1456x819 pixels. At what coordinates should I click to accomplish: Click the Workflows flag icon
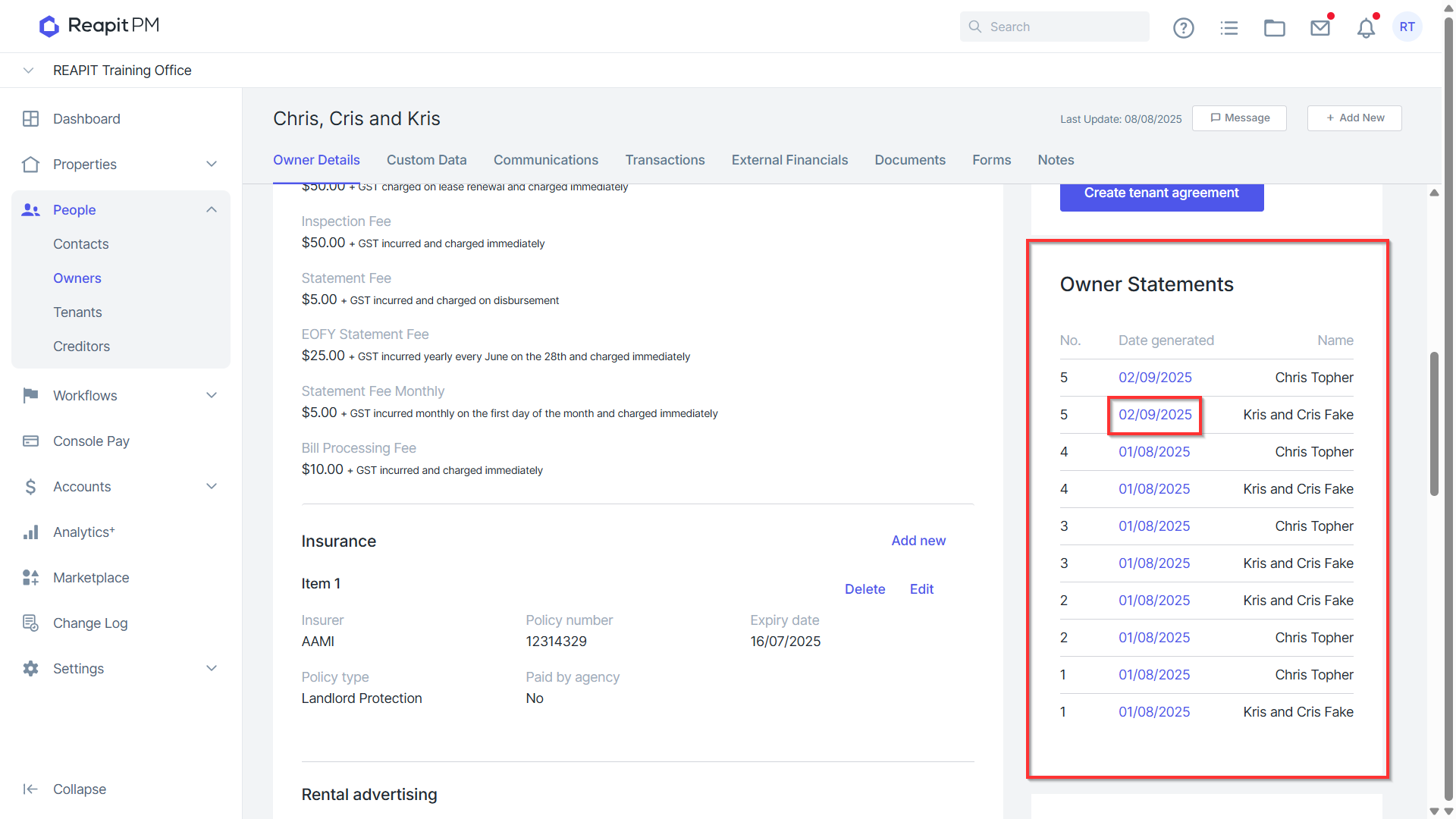pos(30,396)
